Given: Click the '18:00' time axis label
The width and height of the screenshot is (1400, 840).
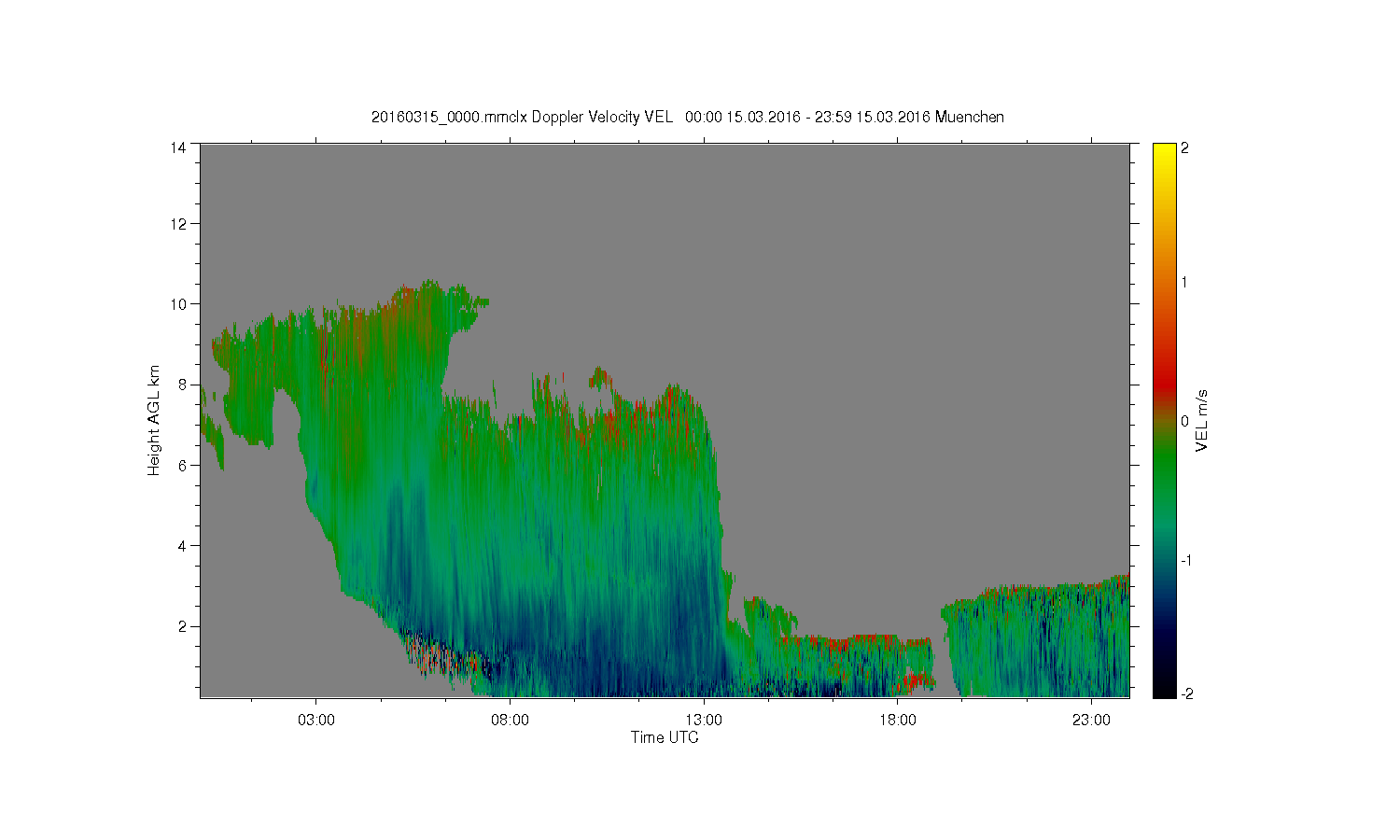Looking at the screenshot, I should [x=897, y=720].
